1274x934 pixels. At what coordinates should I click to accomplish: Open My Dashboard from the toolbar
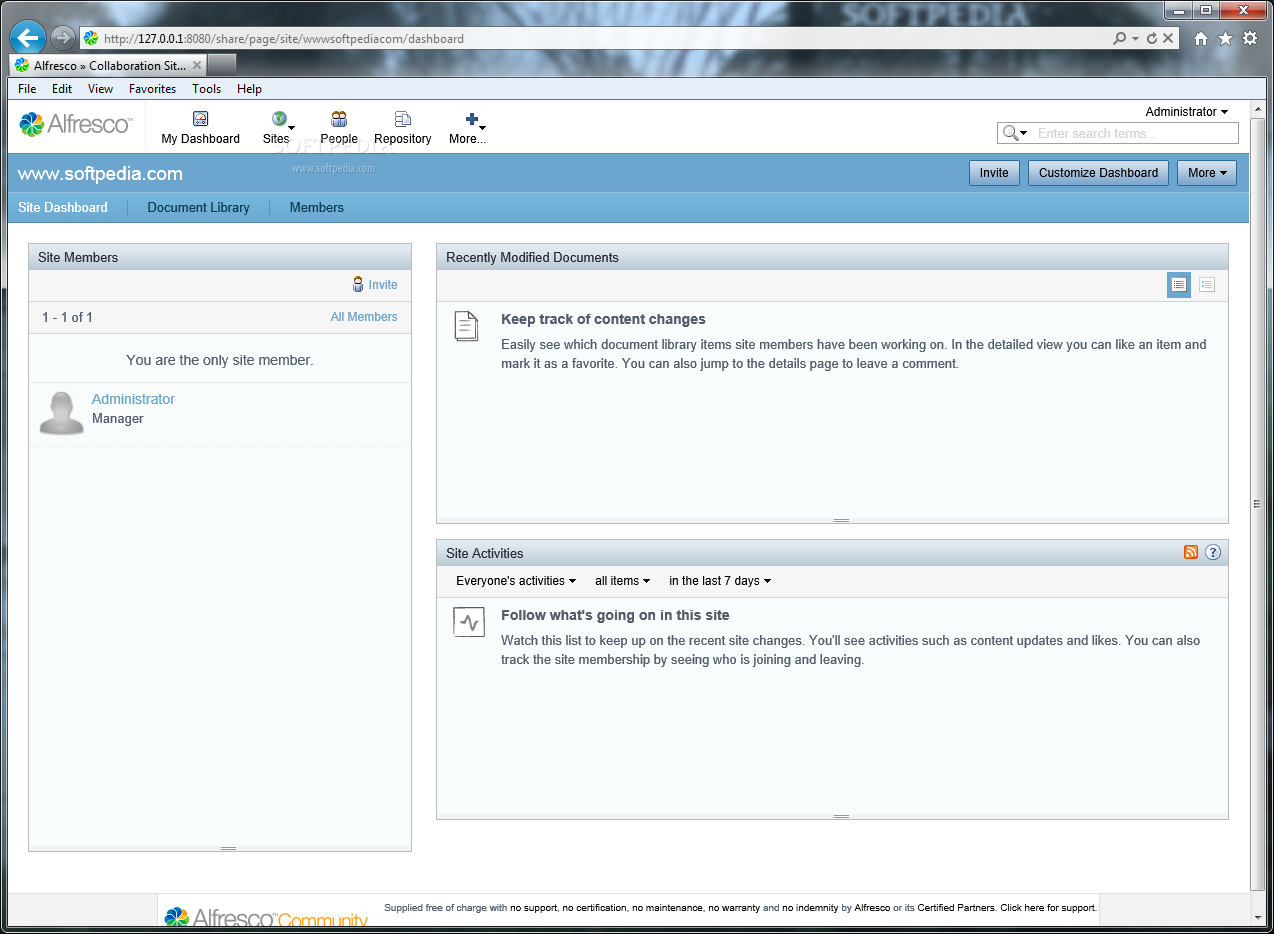tap(200, 128)
